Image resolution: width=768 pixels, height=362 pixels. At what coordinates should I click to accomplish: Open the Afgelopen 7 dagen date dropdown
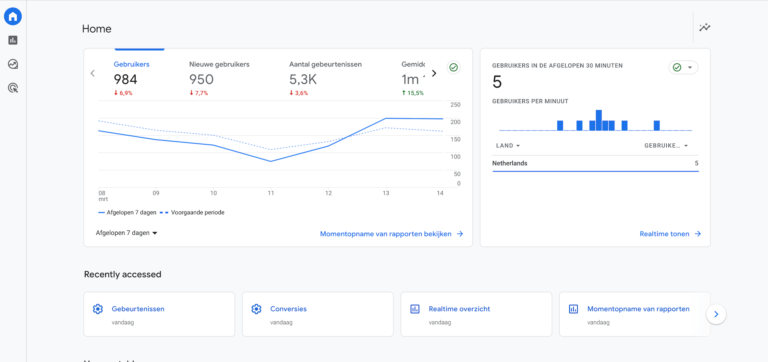pyautogui.click(x=126, y=233)
